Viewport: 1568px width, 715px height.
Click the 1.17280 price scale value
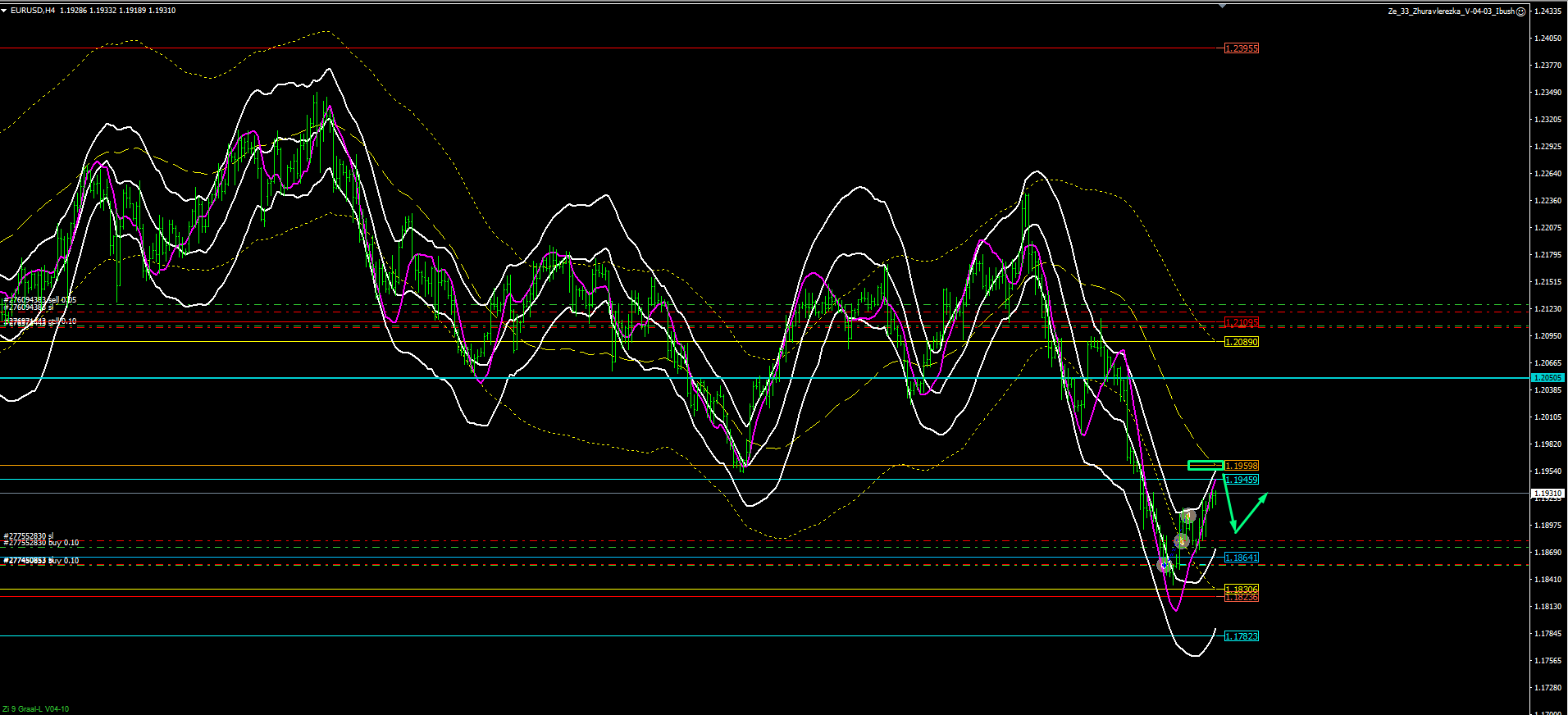coord(1548,688)
